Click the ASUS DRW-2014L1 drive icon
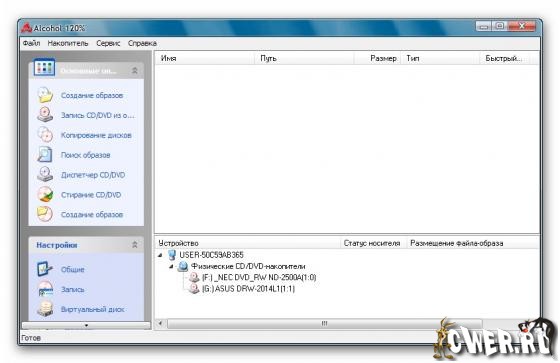 pyautogui.click(x=194, y=289)
